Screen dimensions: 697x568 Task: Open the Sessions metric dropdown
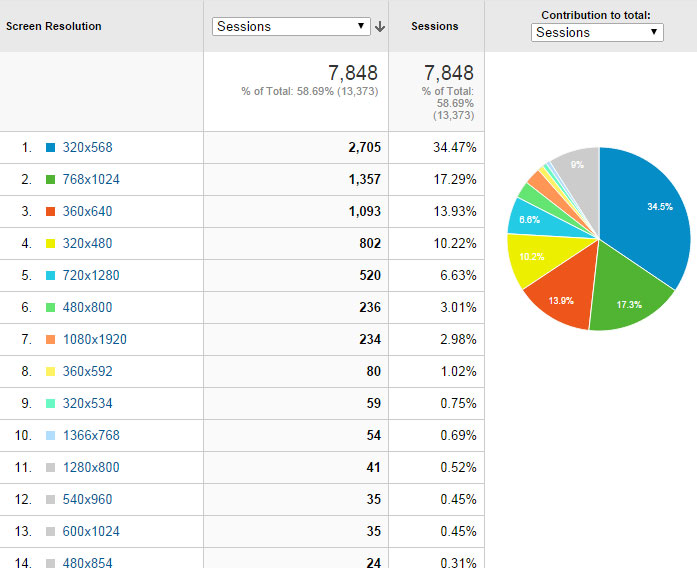291,26
